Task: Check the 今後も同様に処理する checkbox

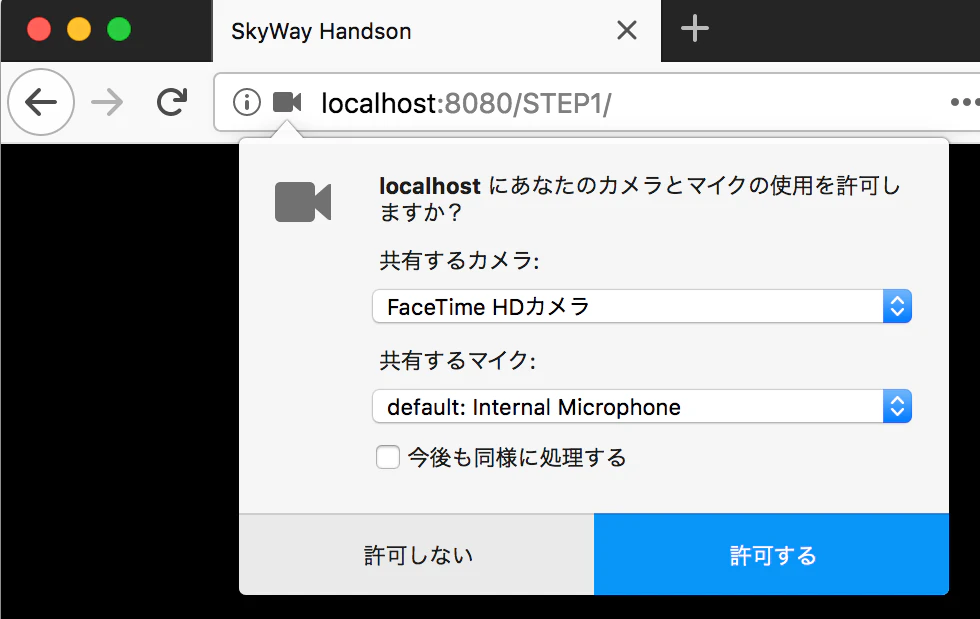Action: click(x=388, y=457)
